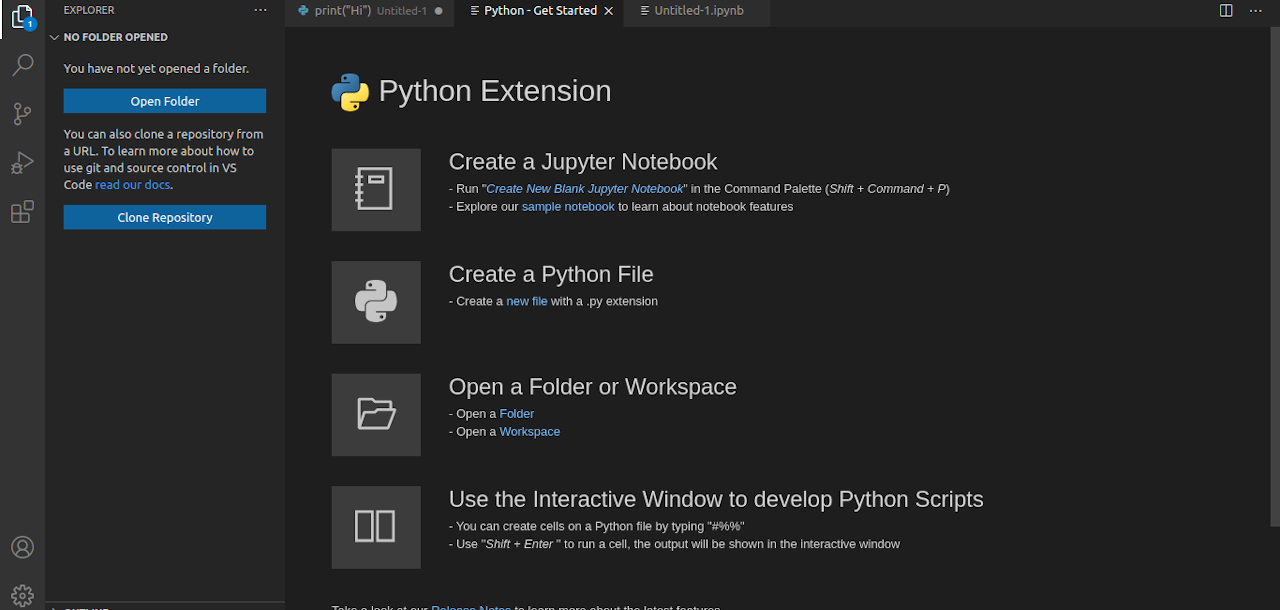Viewport: 1280px width, 610px height.
Task: Open the sample notebook link
Action: coord(568,207)
